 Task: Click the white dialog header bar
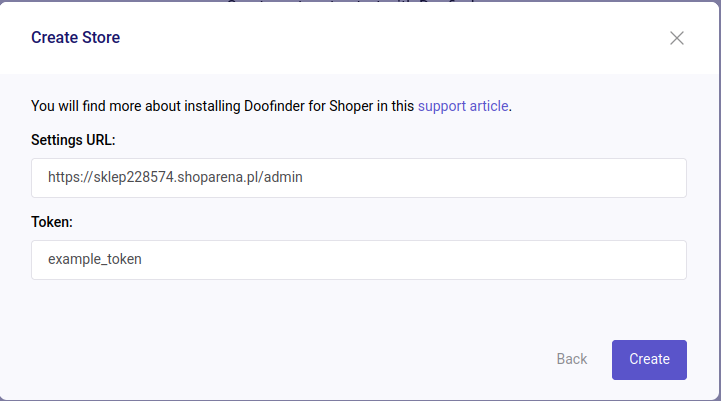coord(400,38)
